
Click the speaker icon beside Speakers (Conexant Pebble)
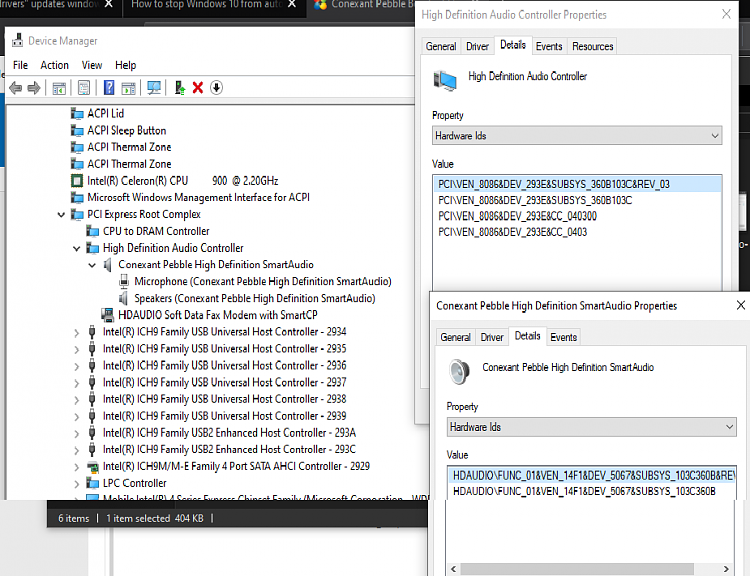pyautogui.click(x=123, y=299)
